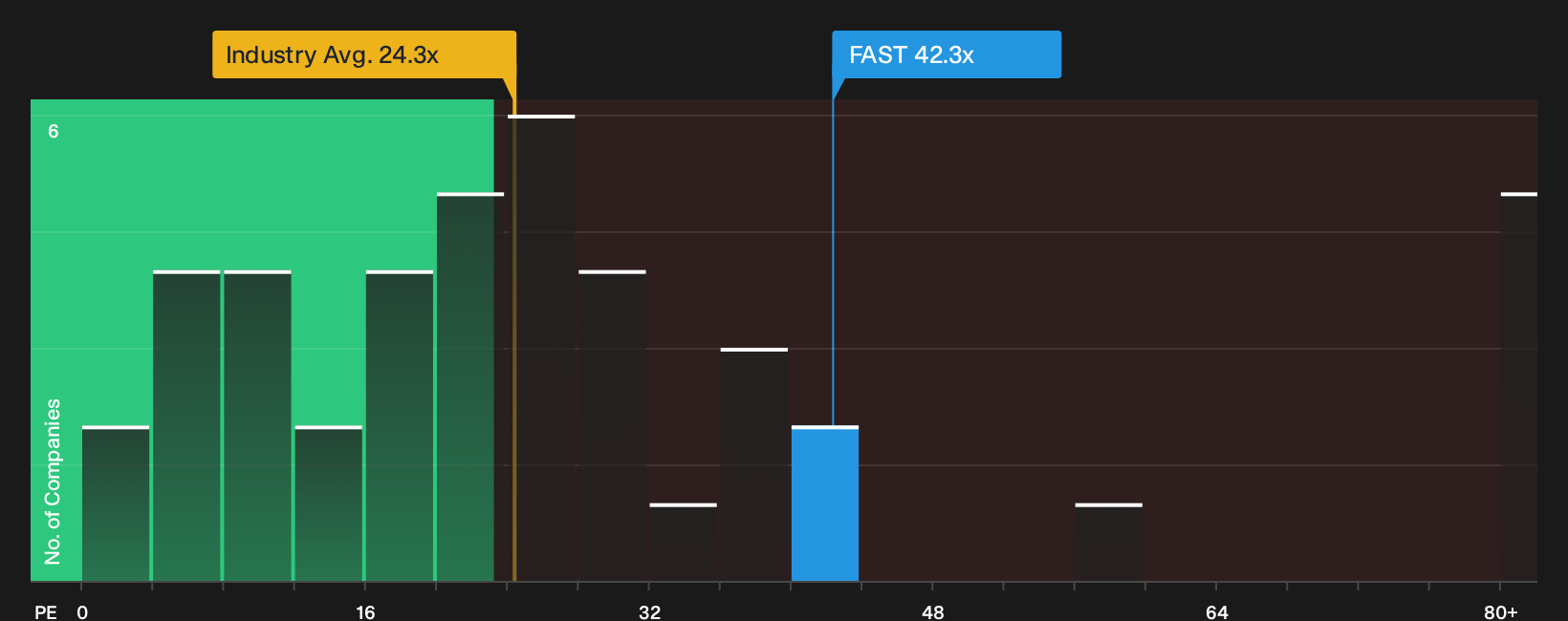1568x621 pixels.
Task: Click the histogram bar just above PE 32
Action: pos(683,543)
